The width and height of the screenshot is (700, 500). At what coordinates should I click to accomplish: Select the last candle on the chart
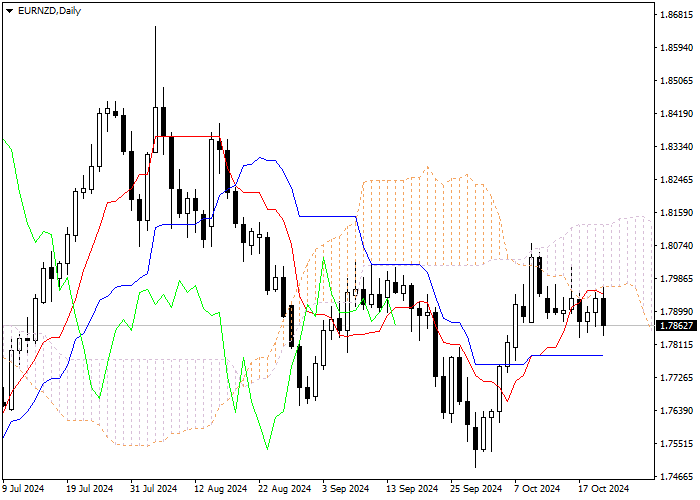click(604, 312)
